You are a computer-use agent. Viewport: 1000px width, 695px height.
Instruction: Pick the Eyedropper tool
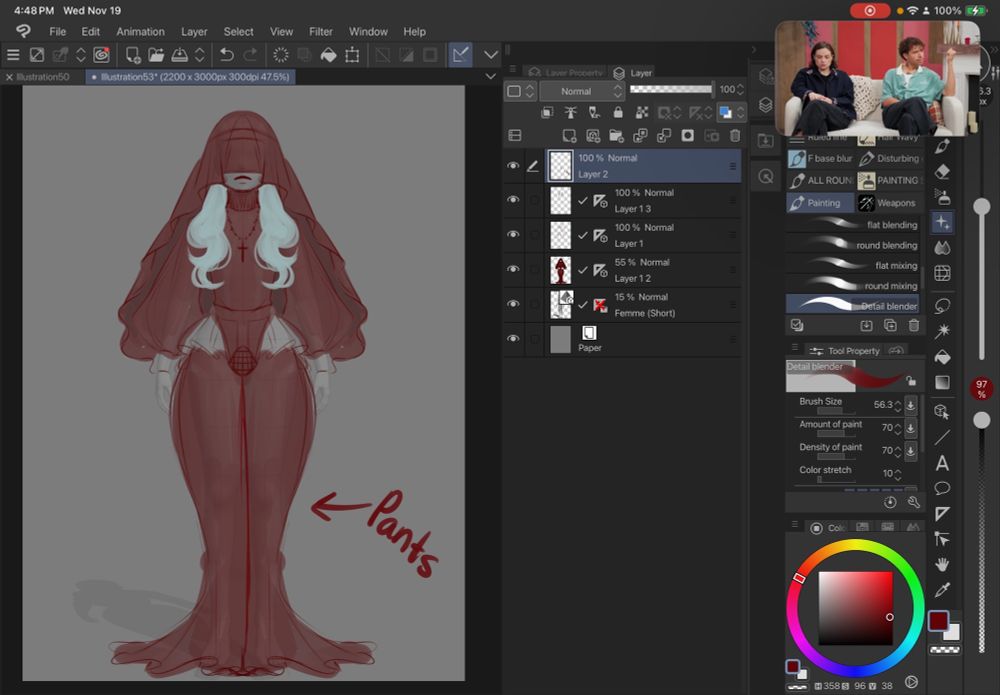pyautogui.click(x=942, y=590)
